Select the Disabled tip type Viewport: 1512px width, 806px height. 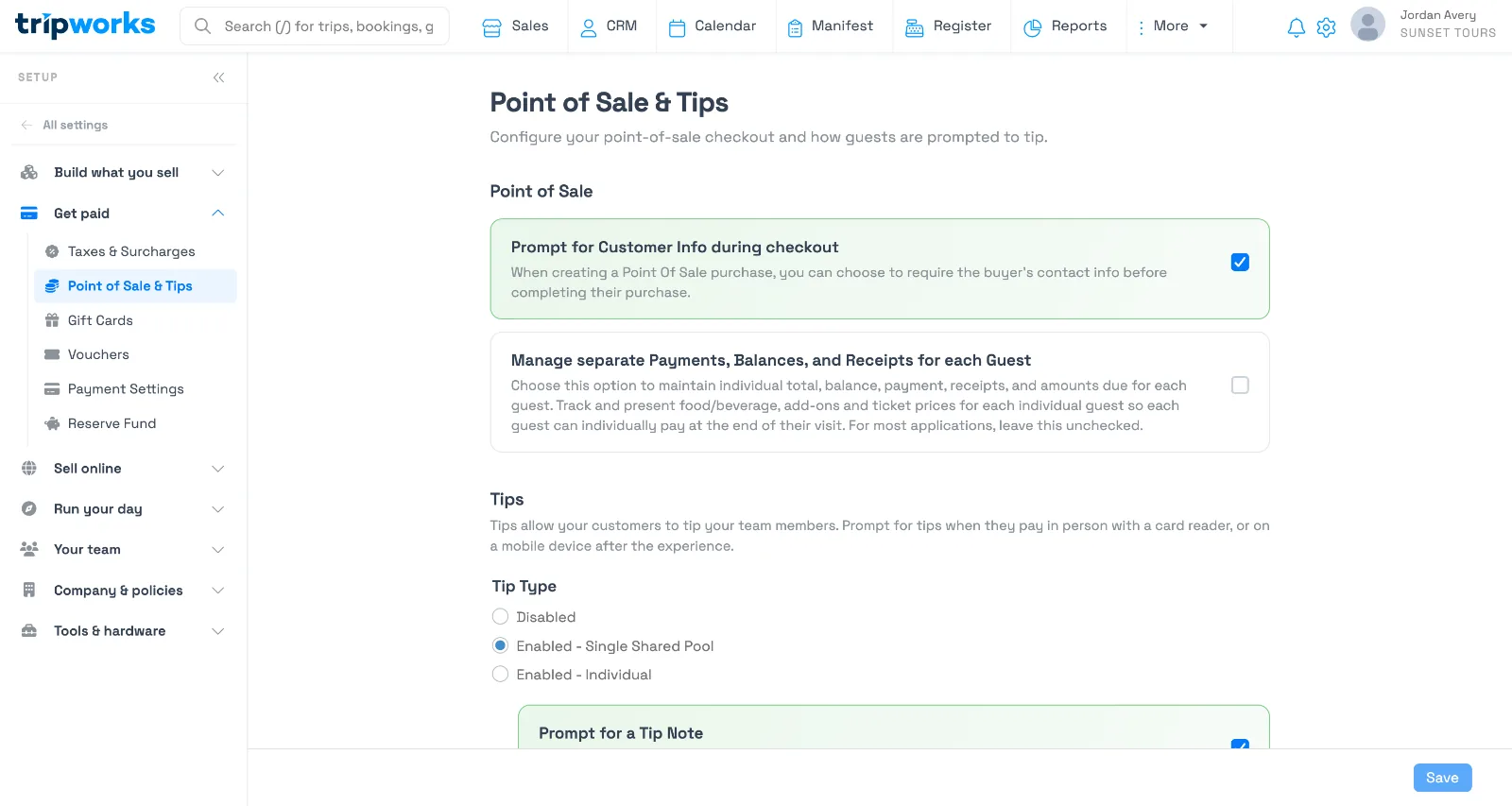pyautogui.click(x=500, y=617)
